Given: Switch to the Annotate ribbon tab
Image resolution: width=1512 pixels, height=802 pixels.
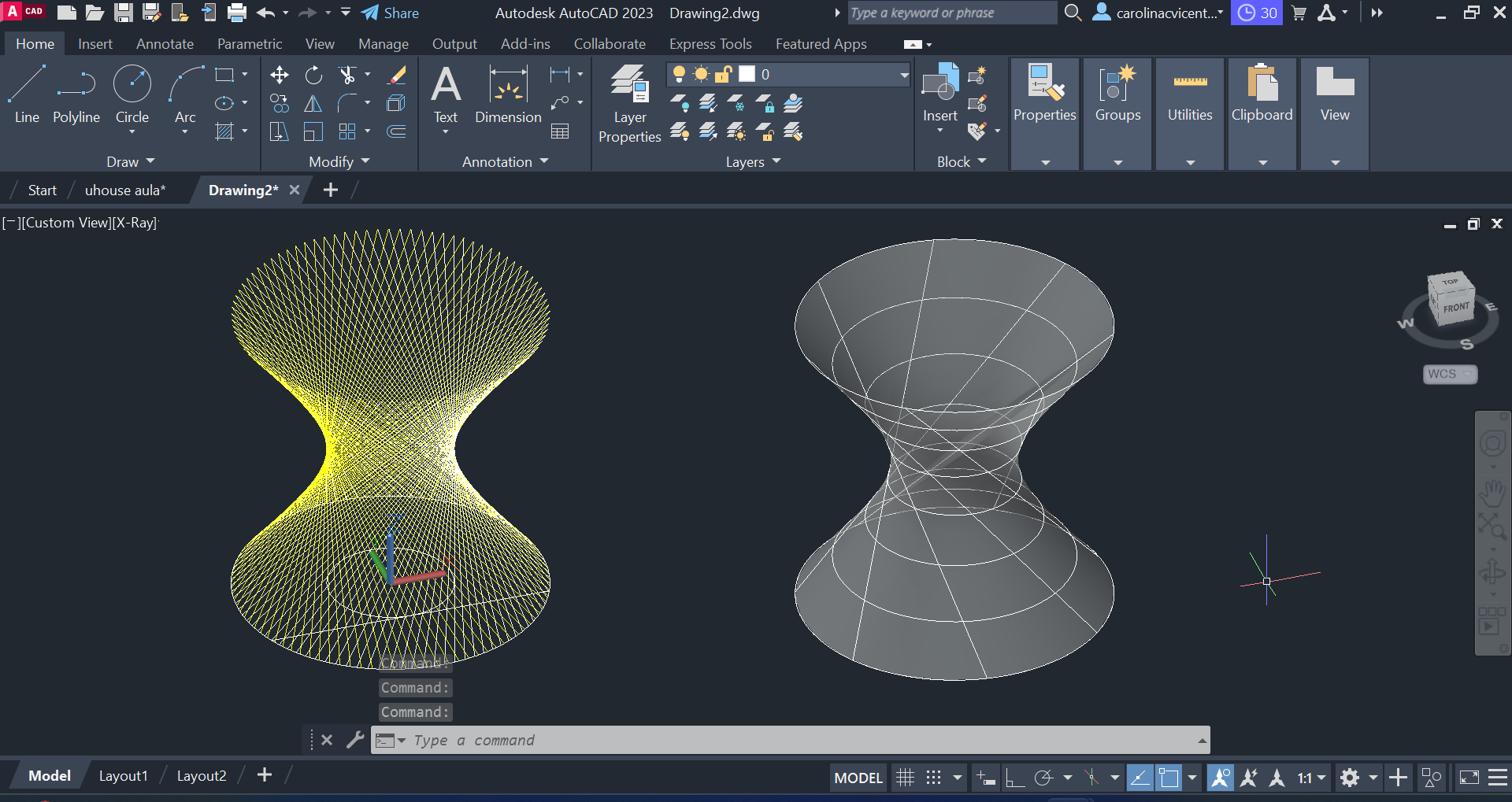Looking at the screenshot, I should (165, 44).
